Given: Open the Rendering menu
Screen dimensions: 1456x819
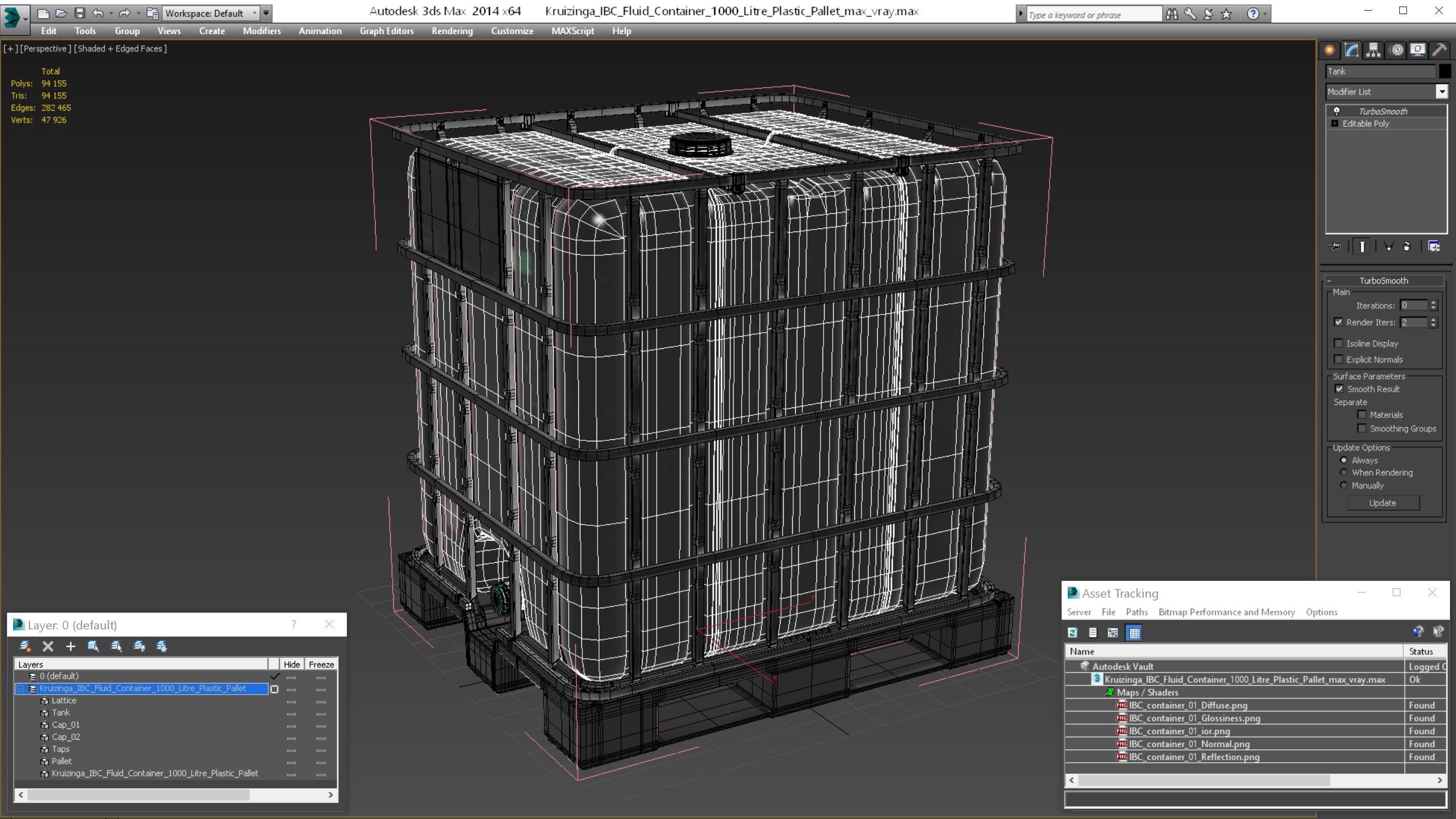Looking at the screenshot, I should 451,31.
